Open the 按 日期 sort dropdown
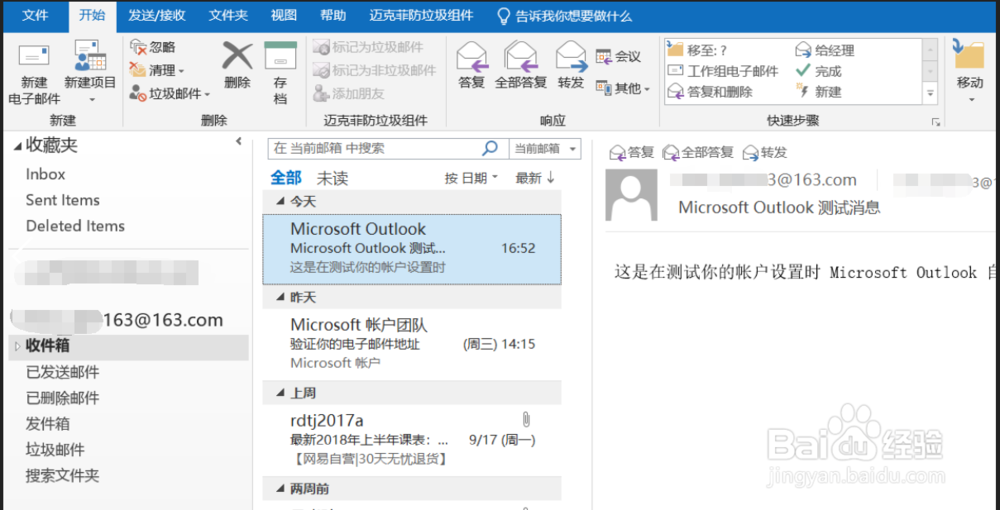The width and height of the screenshot is (1000, 510). [x=471, y=178]
